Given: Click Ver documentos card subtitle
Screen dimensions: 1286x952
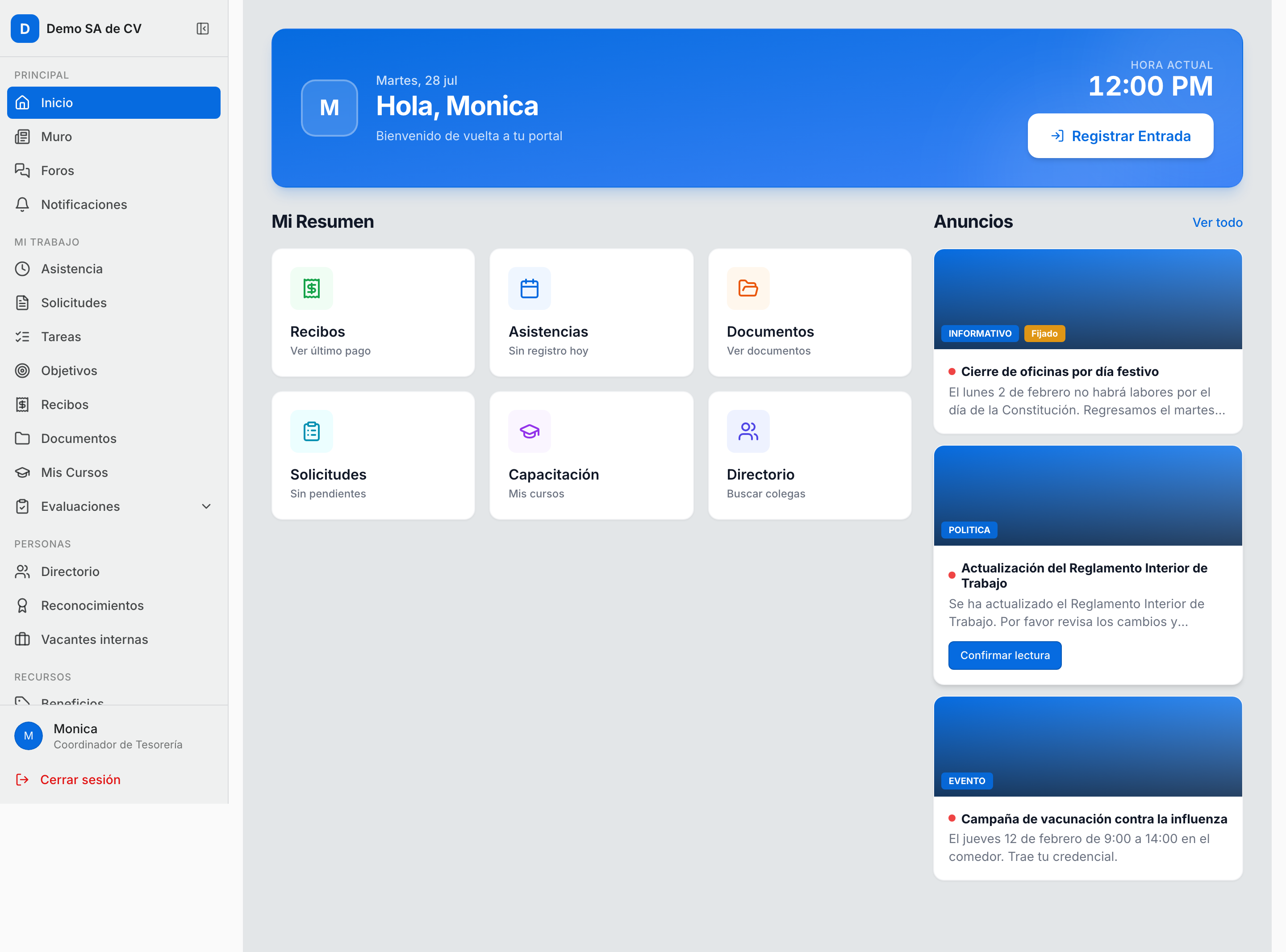Looking at the screenshot, I should coord(768,351).
